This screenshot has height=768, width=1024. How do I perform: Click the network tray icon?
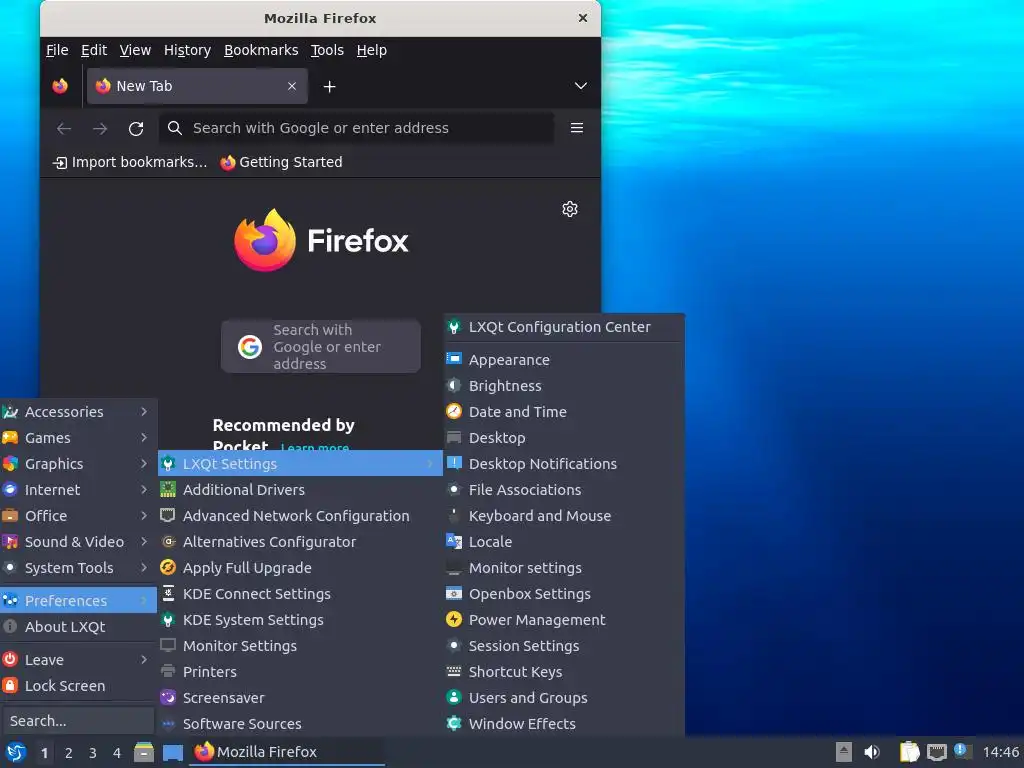(x=937, y=752)
